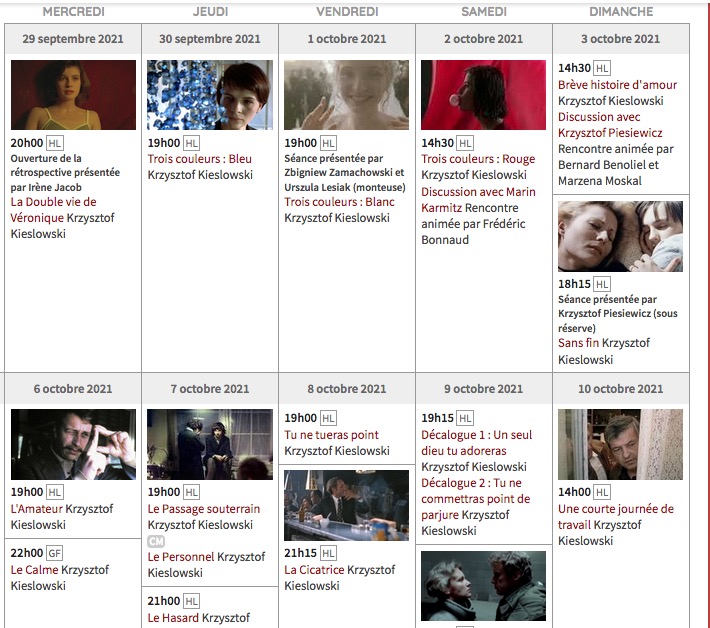Click the 3 octobre 2021 date header
Image resolution: width=710 pixels, height=628 pixels.
point(621,39)
